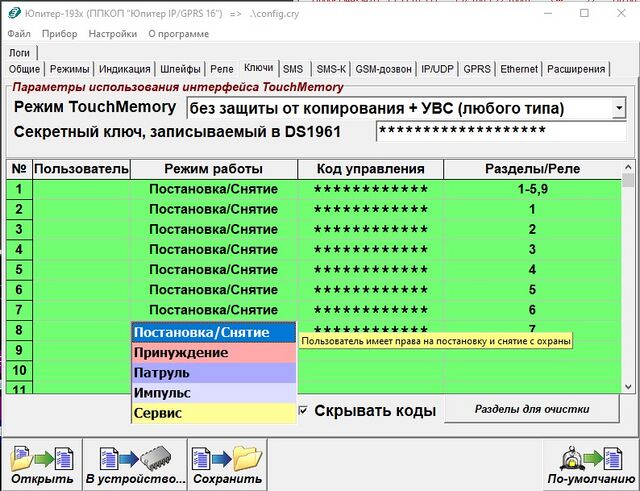
Task: Select Сервис mode in the list
Action: [x=214, y=413]
